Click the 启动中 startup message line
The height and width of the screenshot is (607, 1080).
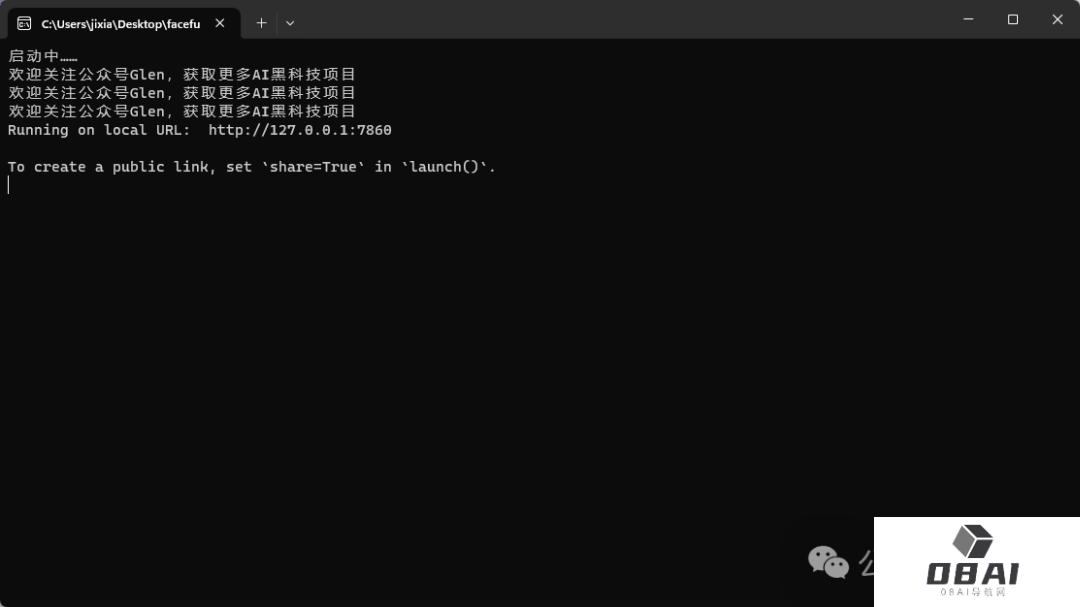coord(43,56)
